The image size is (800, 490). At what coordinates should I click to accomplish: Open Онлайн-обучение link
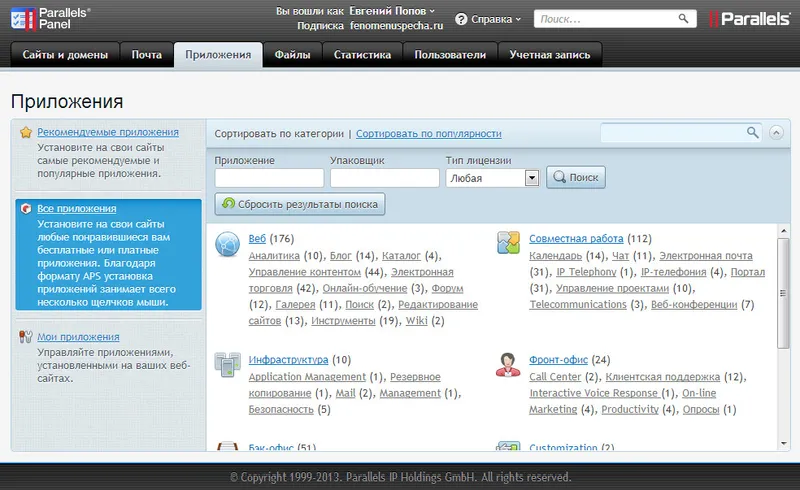point(365,288)
